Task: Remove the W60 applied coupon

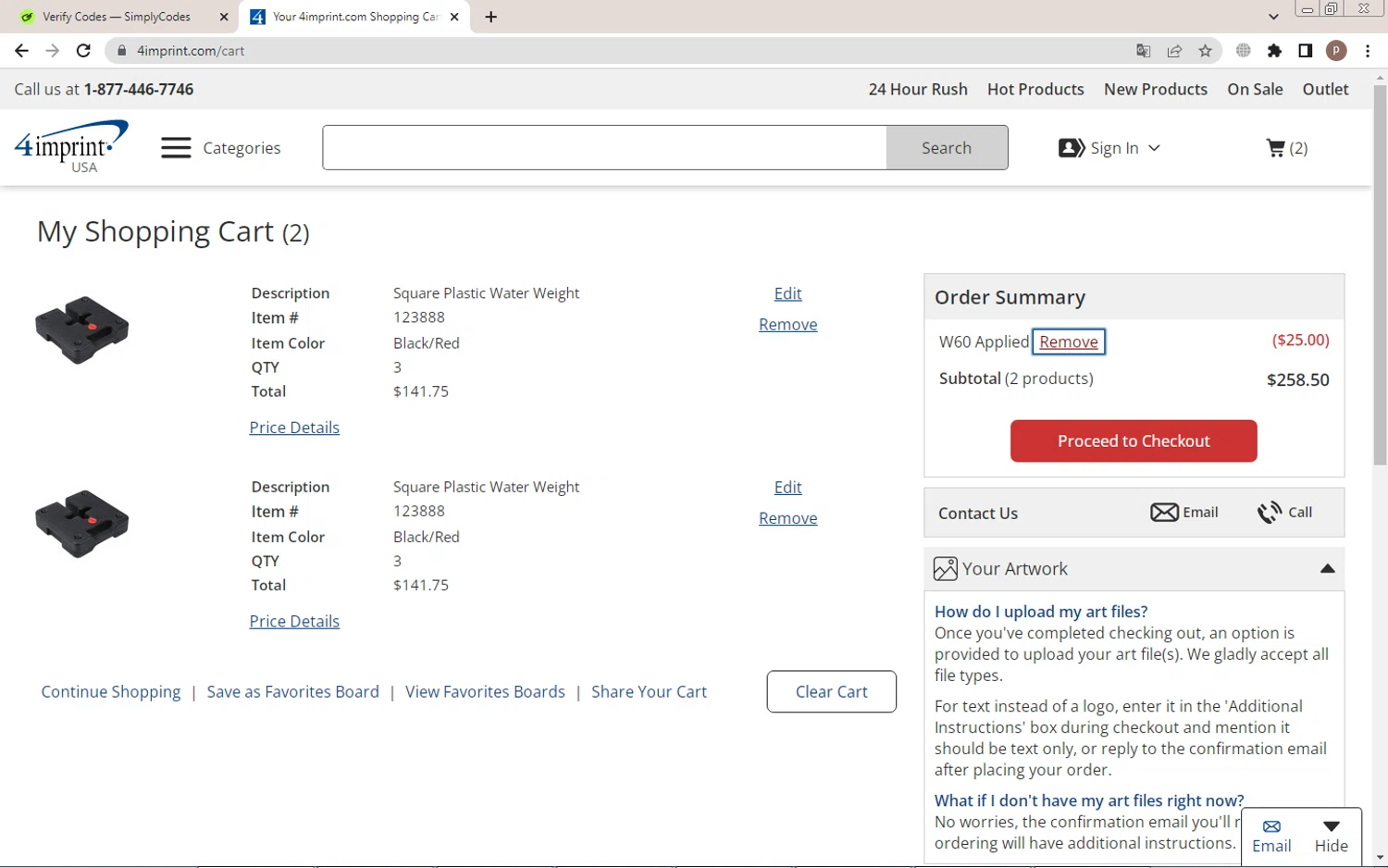Action: 1069,342
